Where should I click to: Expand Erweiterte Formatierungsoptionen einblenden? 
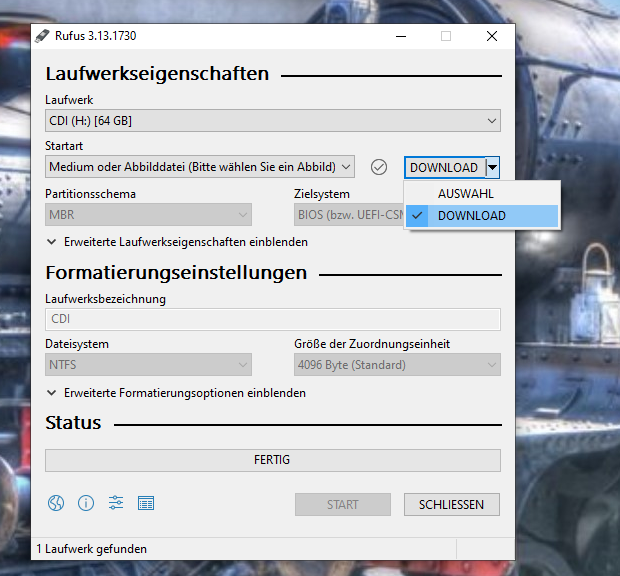[176, 393]
